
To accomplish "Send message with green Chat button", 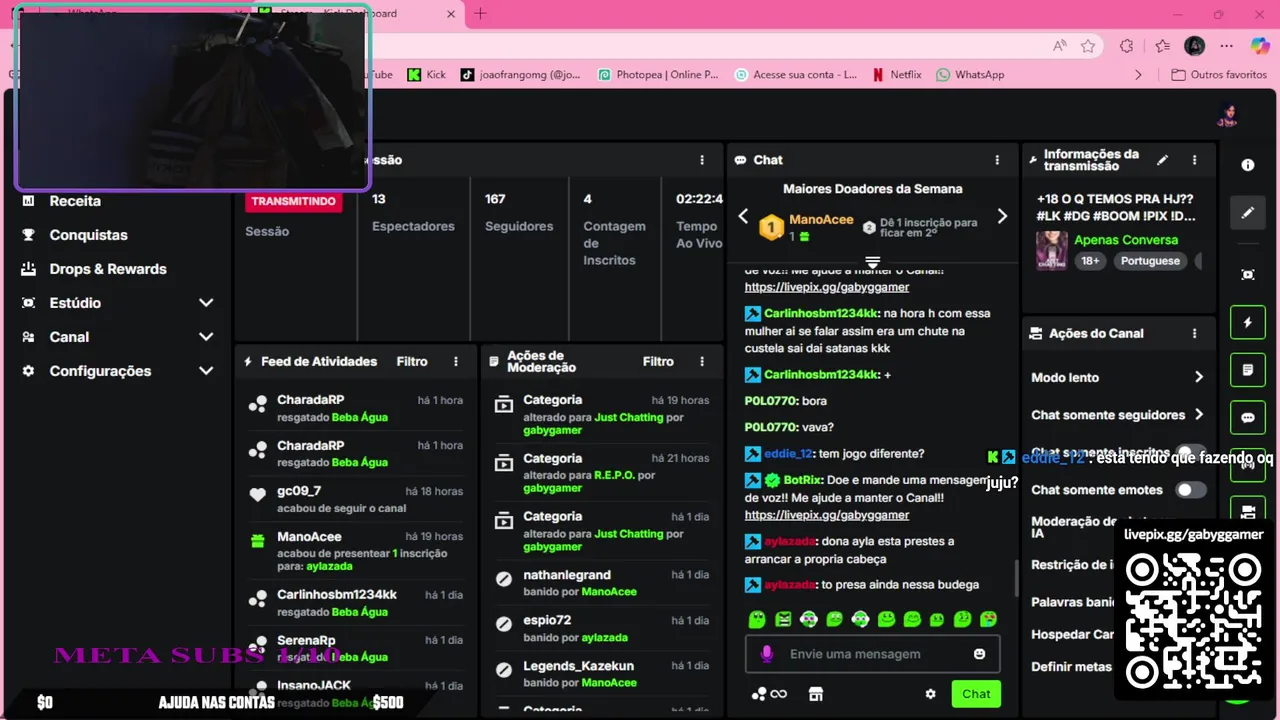I will [976, 694].
